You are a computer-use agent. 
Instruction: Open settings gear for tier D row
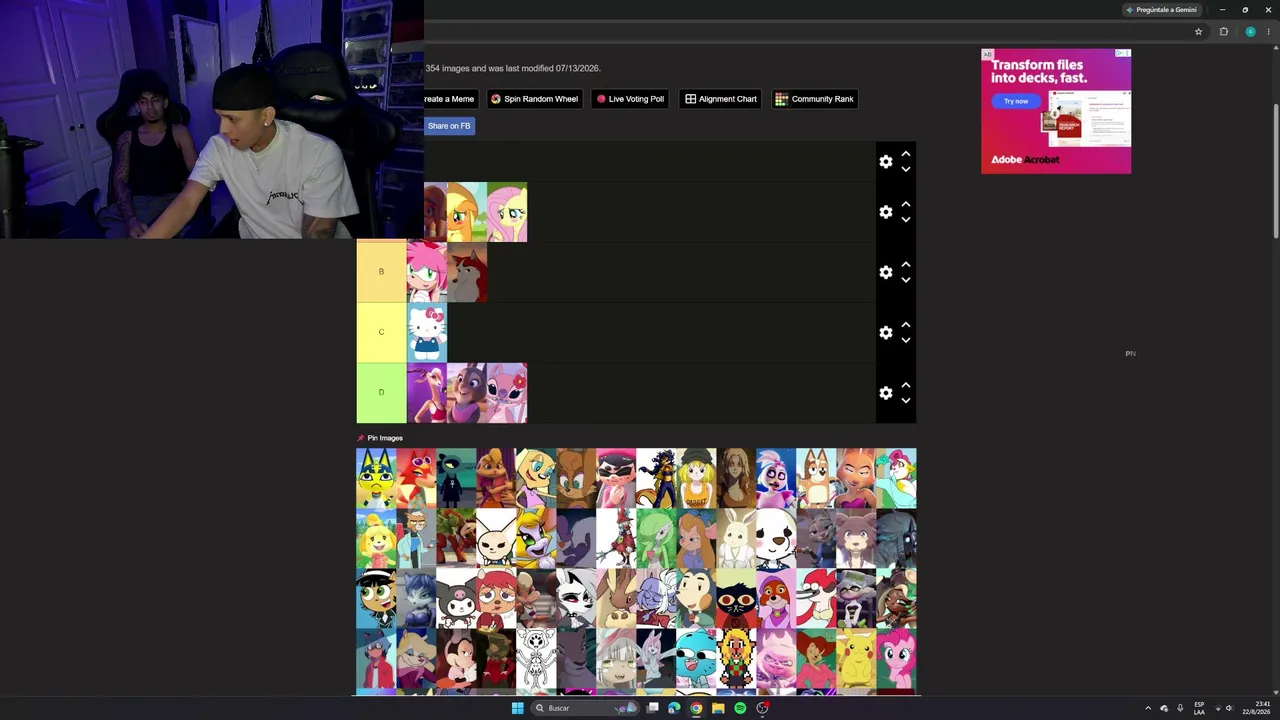tap(886, 393)
